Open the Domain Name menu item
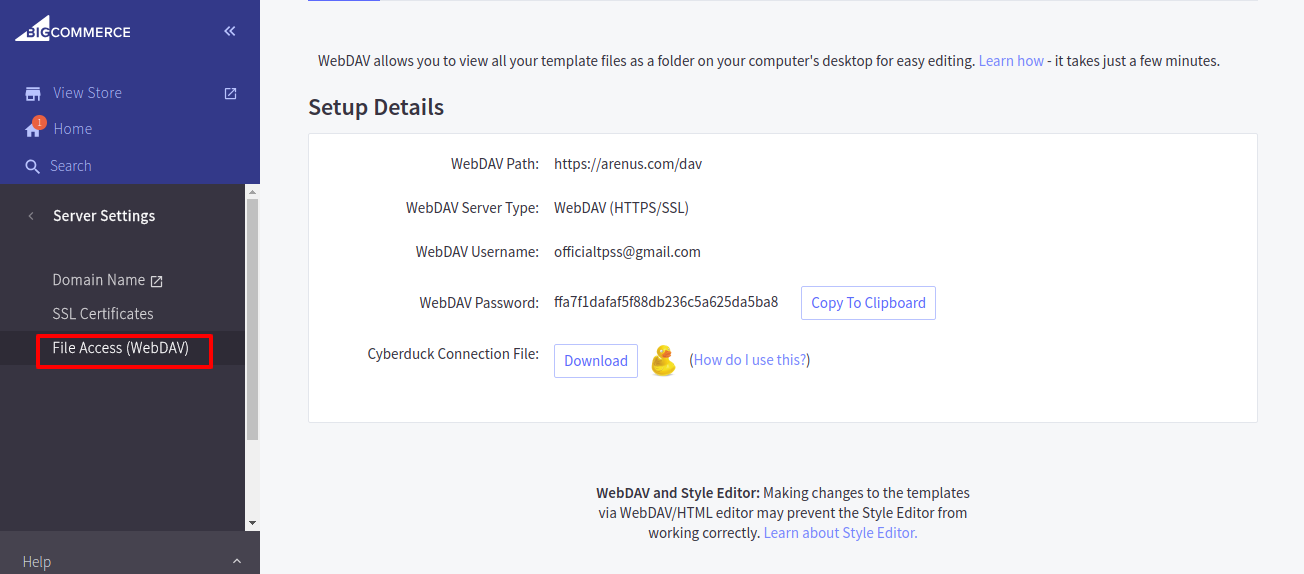The height and width of the screenshot is (574, 1304). pyautogui.click(x=98, y=280)
